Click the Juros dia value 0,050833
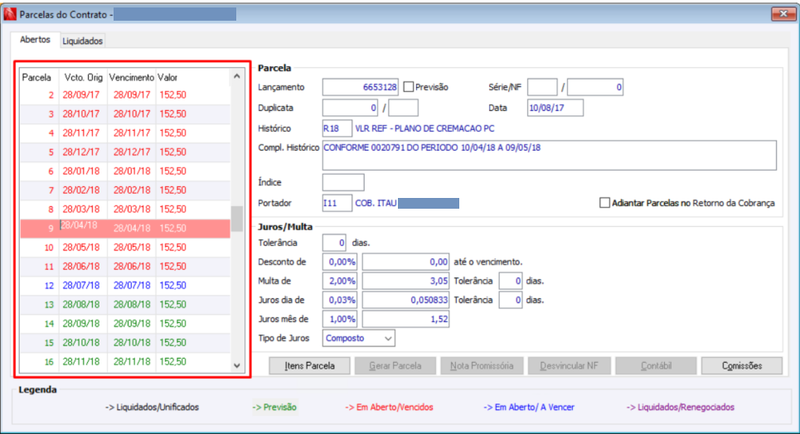Screen dimensions: 800x434 (x=406, y=300)
